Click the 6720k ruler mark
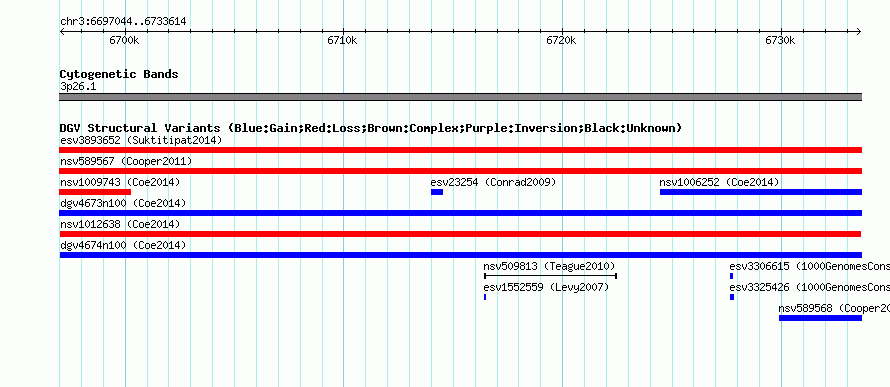The height and width of the screenshot is (387, 890). [561, 40]
